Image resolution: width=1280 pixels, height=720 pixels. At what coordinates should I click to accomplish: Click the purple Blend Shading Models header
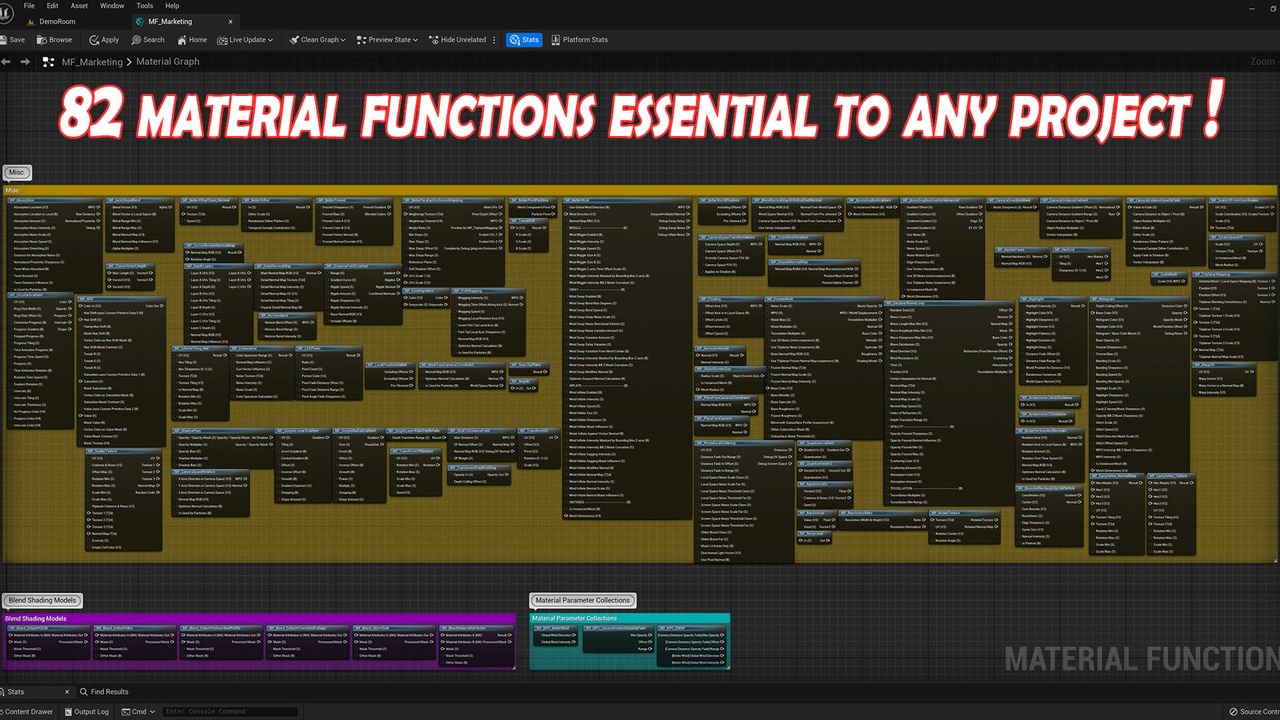258,618
